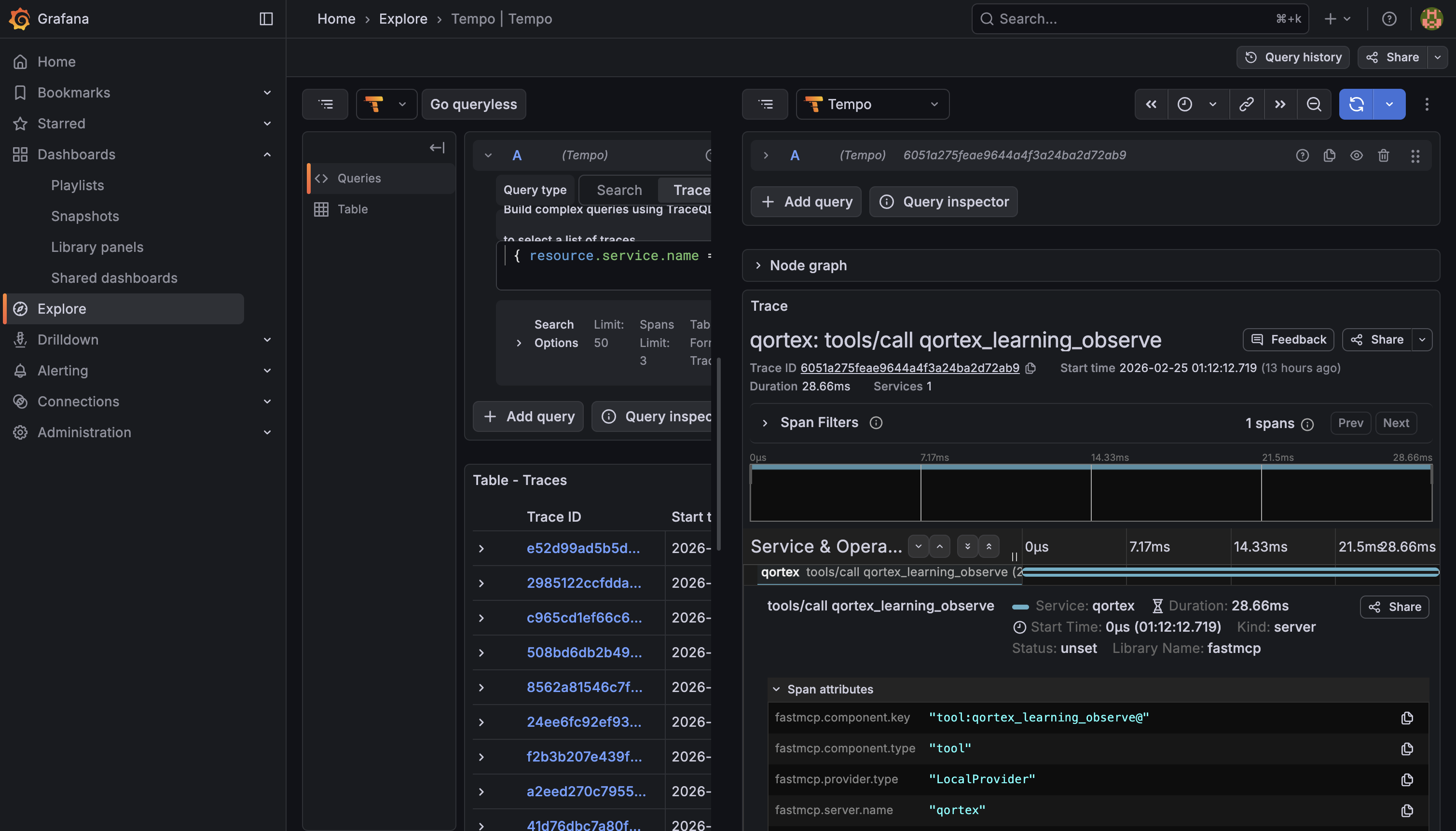1456x831 pixels.
Task: Click query A help icon in right pane
Action: click(1303, 155)
